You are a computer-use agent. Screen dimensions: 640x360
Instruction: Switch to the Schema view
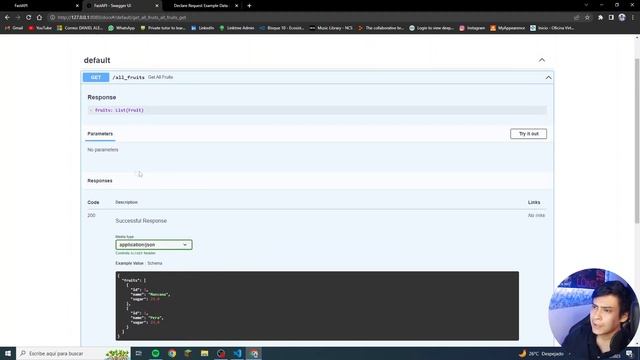tap(155, 263)
